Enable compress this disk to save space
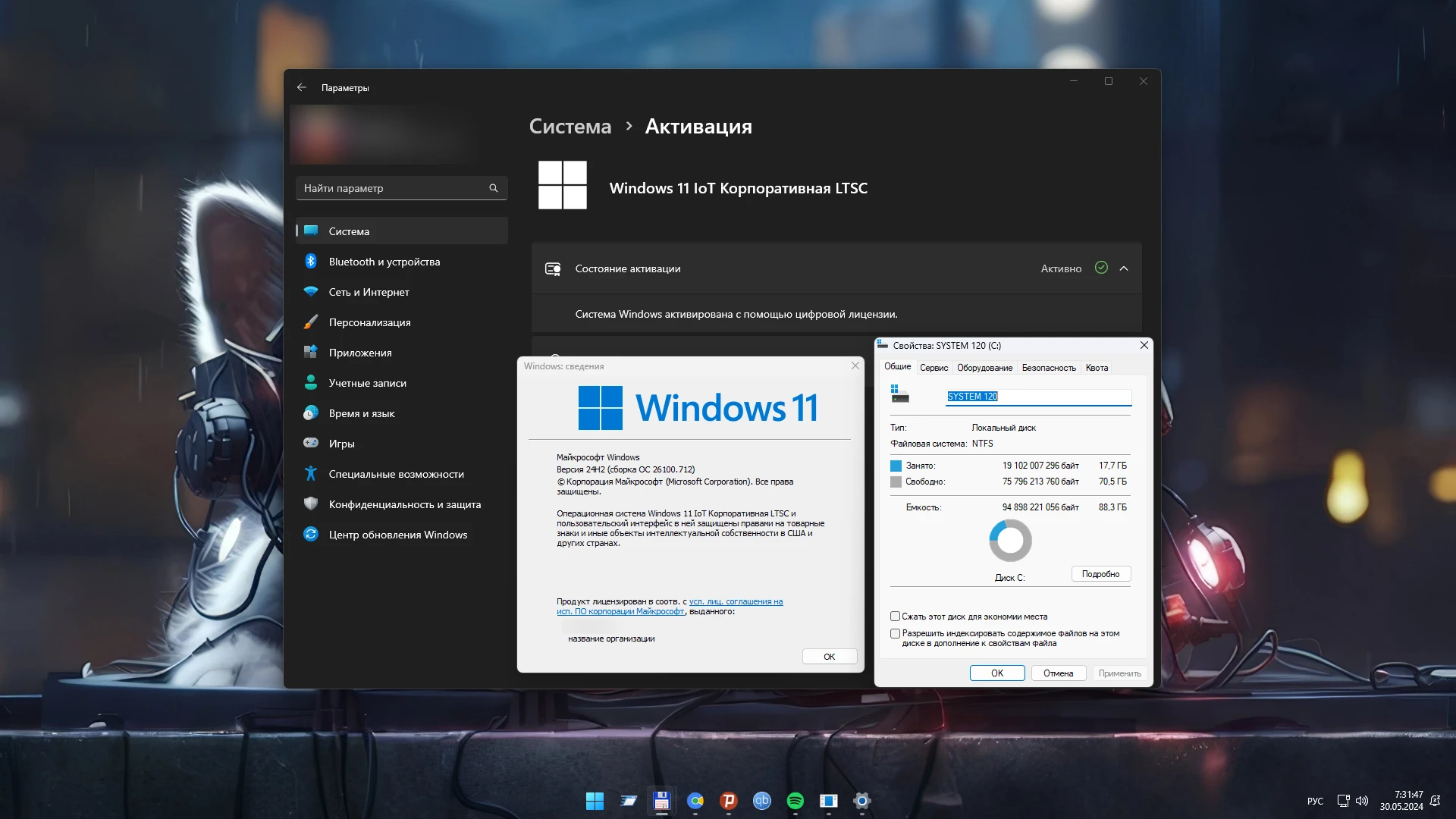Viewport: 1456px width, 819px height. (895, 617)
